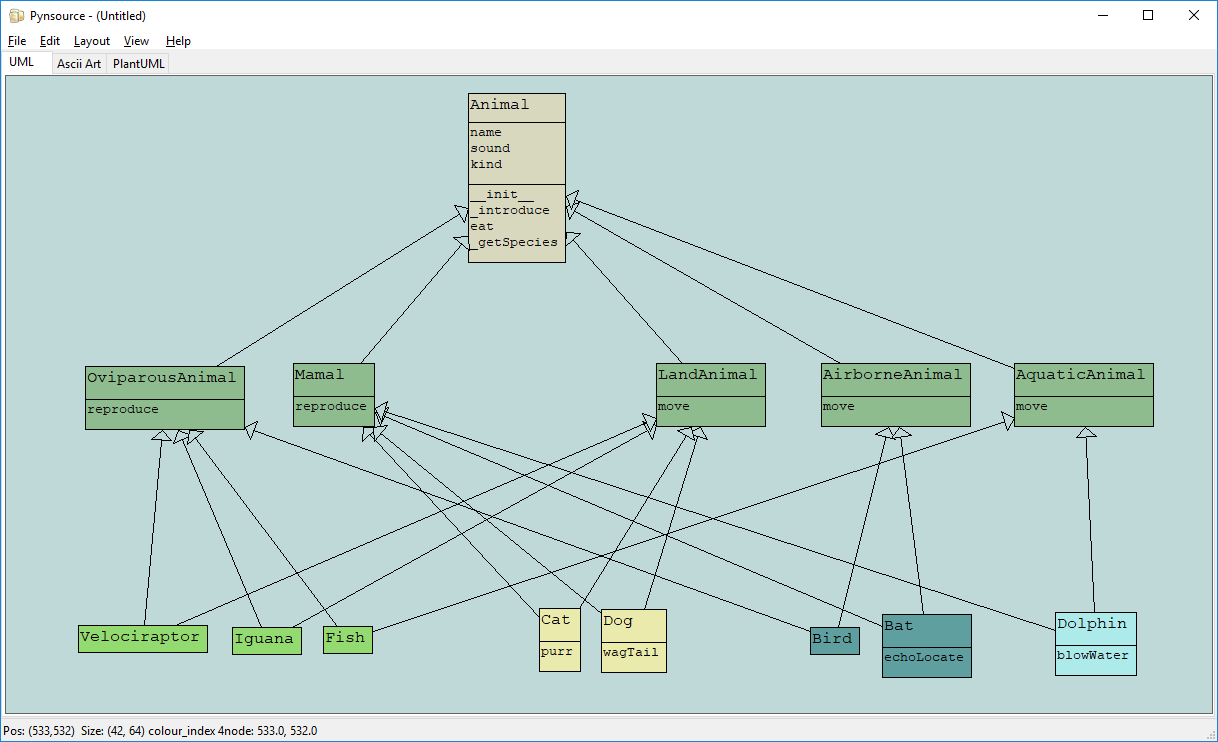Click the Pynsource app icon in title bar
1218x742 pixels.
[x=16, y=16]
